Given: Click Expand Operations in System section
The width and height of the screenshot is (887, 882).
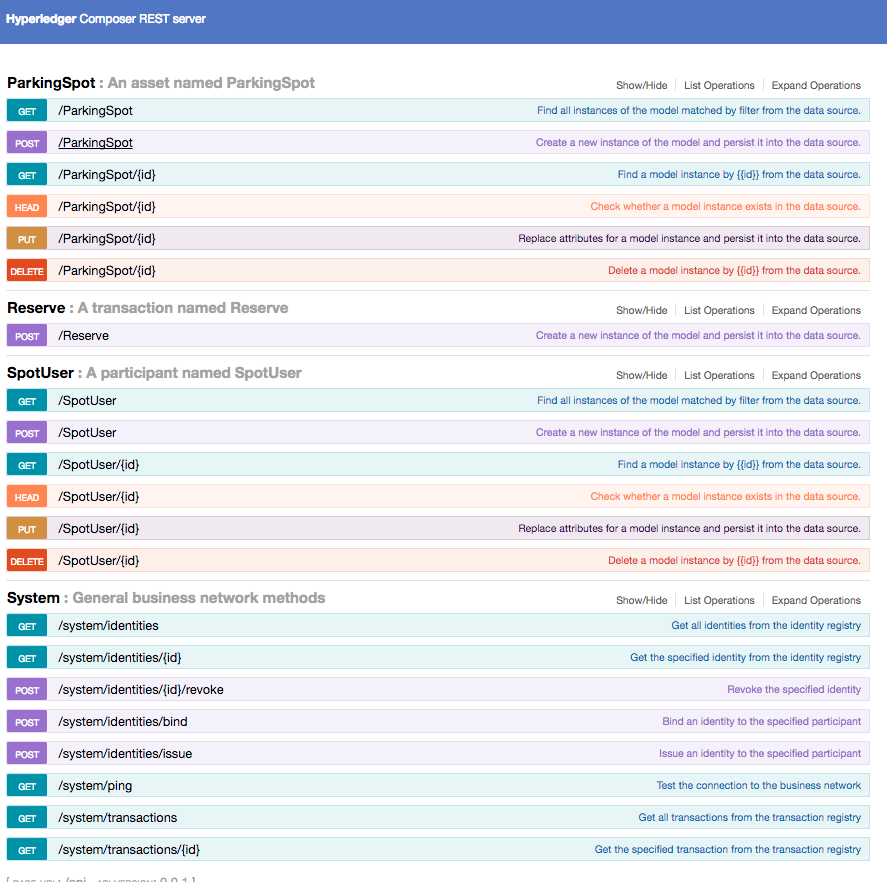Looking at the screenshot, I should pos(816,600).
